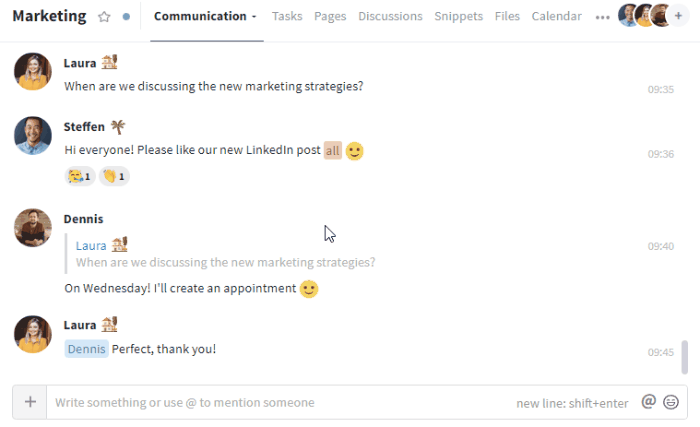700x427 pixels.
Task: Click the @all mention in Steffen's message
Action: click(x=333, y=151)
